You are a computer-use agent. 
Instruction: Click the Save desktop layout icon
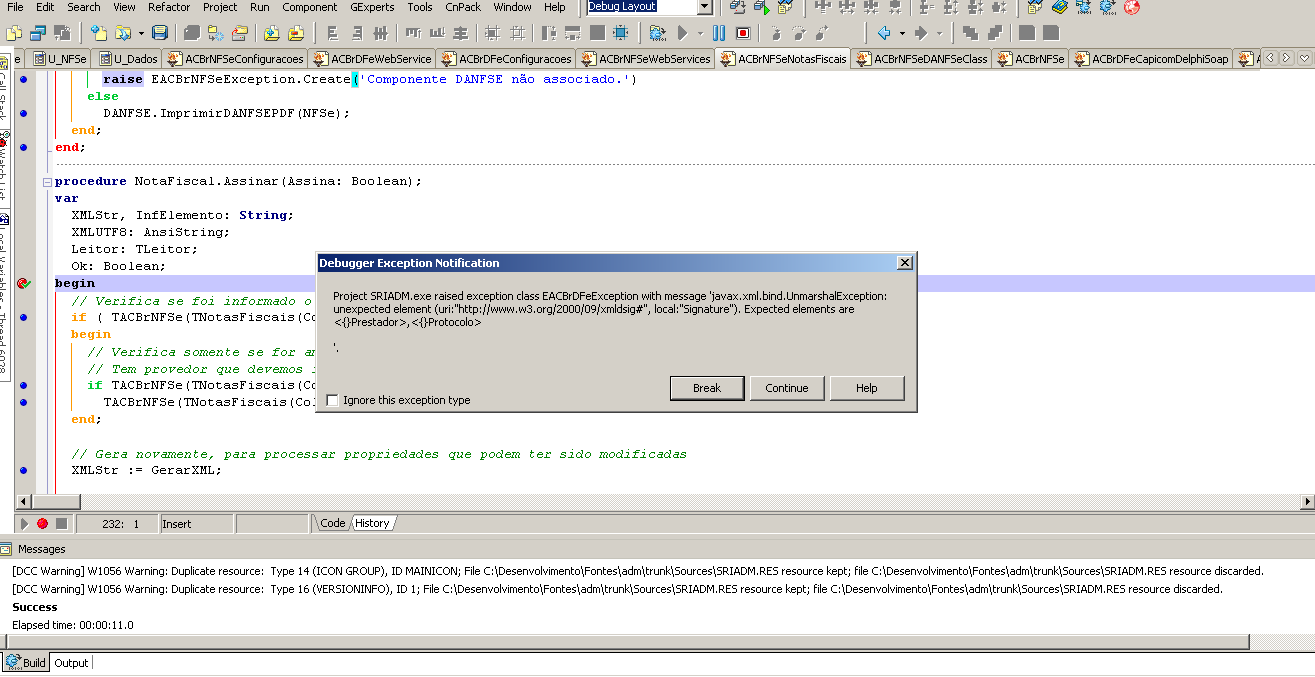[x=737, y=7]
